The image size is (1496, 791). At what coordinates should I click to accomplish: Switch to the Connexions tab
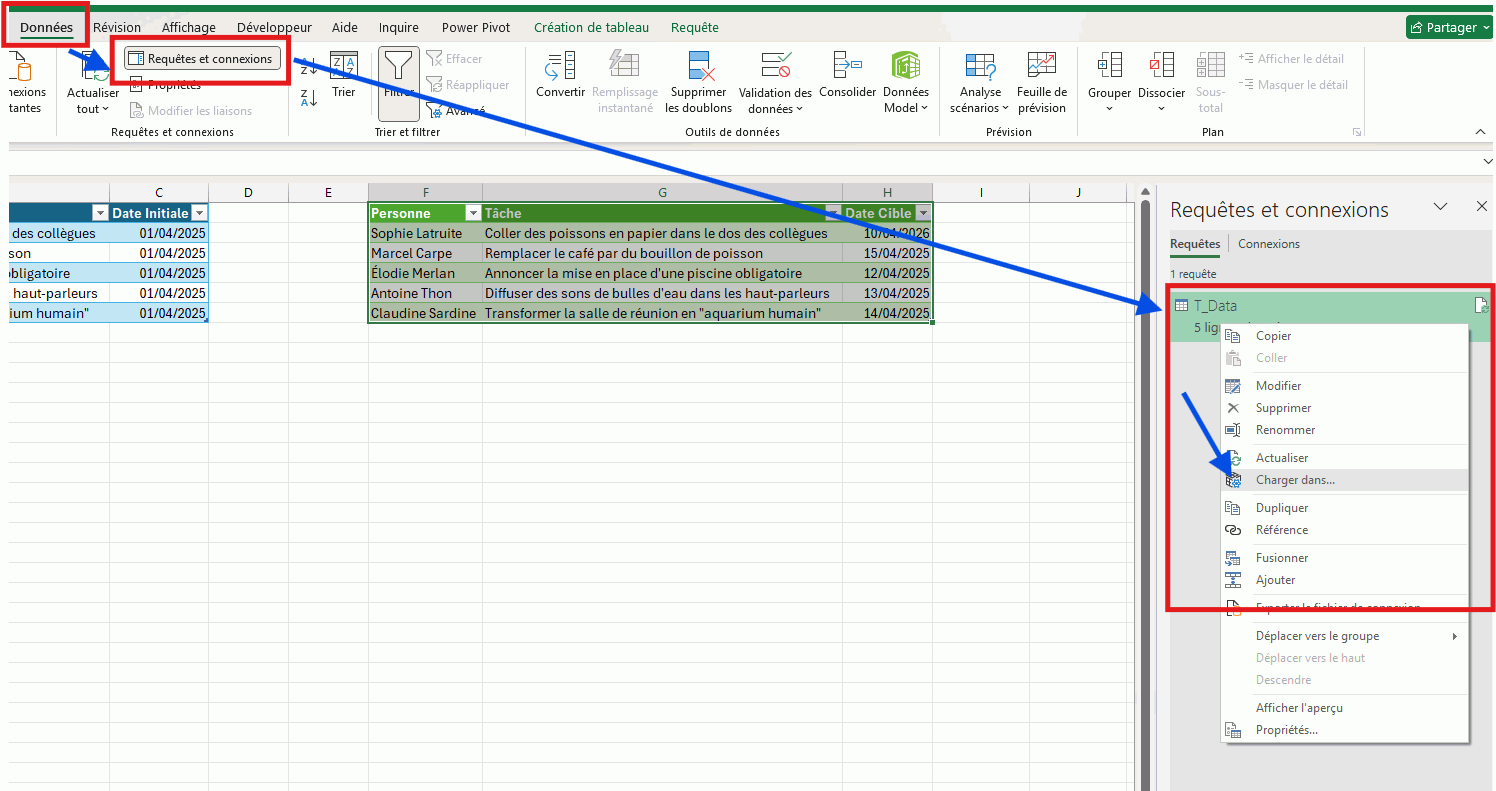point(1268,244)
